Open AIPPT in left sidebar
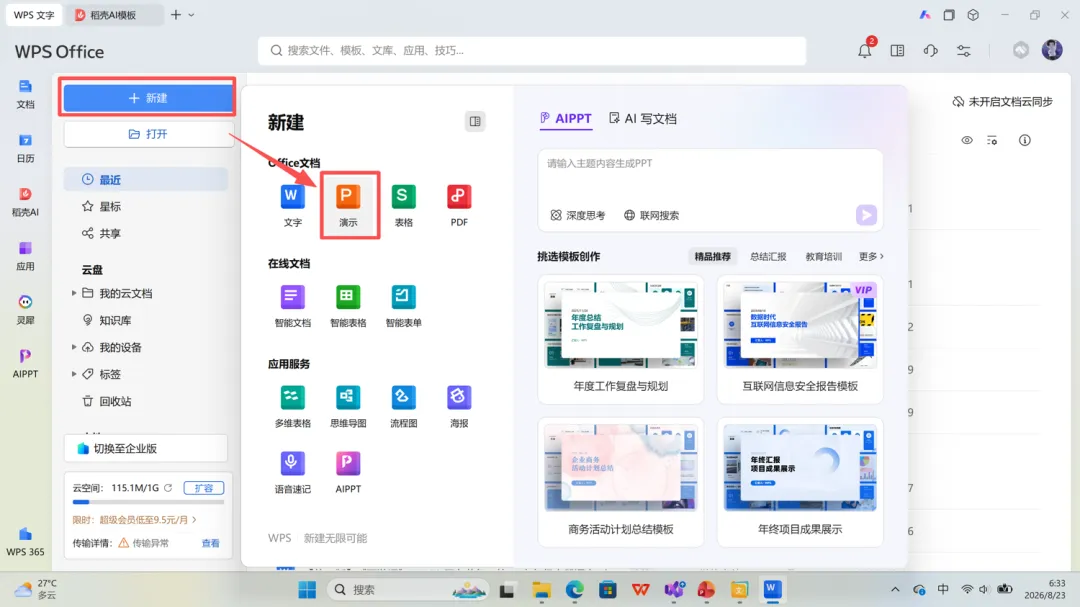 click(x=25, y=364)
